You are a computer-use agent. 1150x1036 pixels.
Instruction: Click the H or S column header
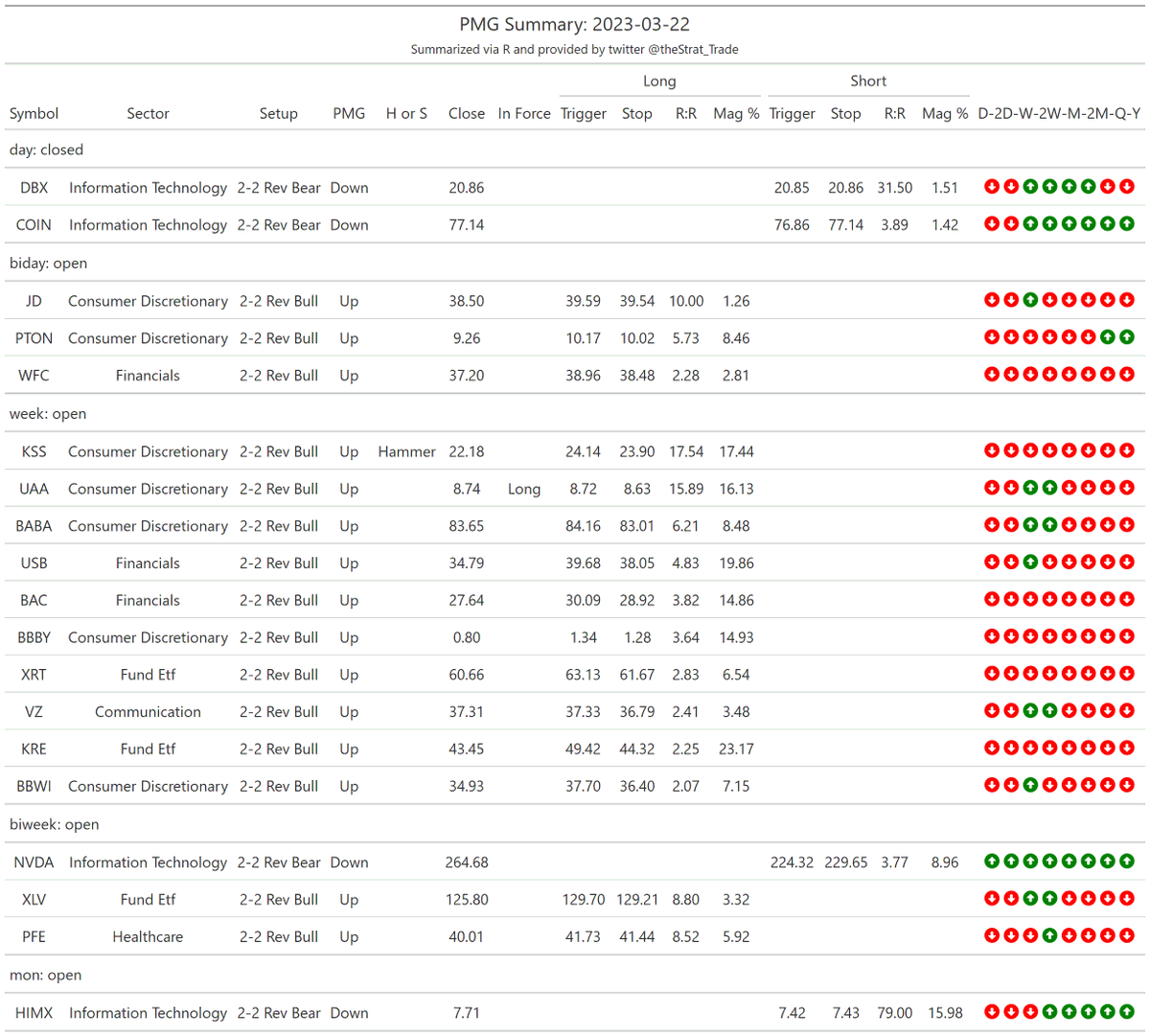point(406,113)
